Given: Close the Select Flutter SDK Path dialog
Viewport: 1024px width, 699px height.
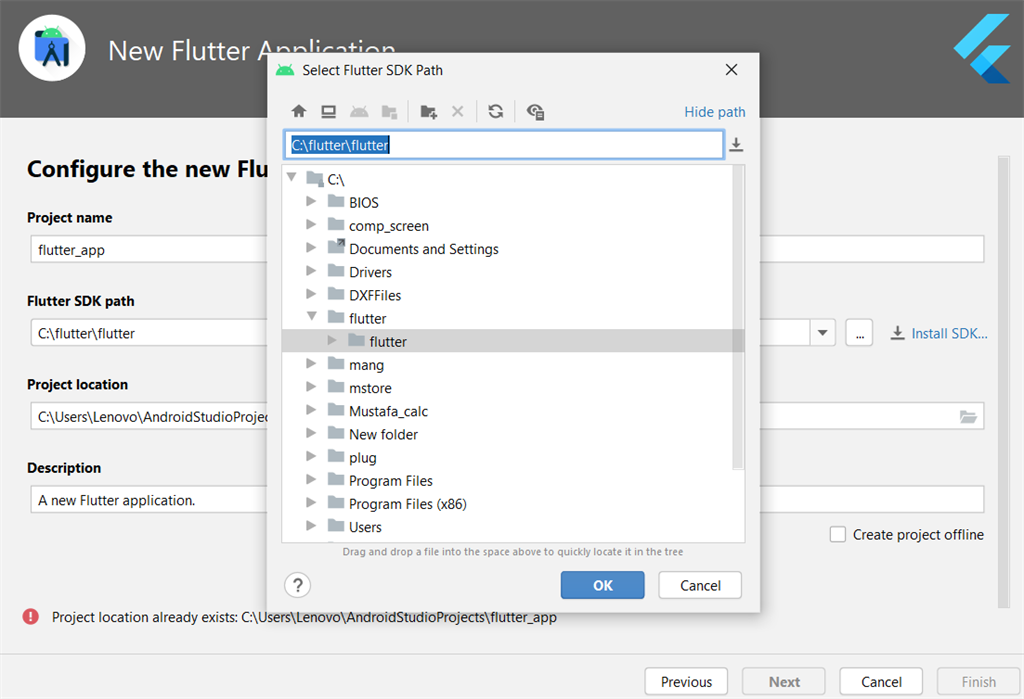Looking at the screenshot, I should pos(731,70).
